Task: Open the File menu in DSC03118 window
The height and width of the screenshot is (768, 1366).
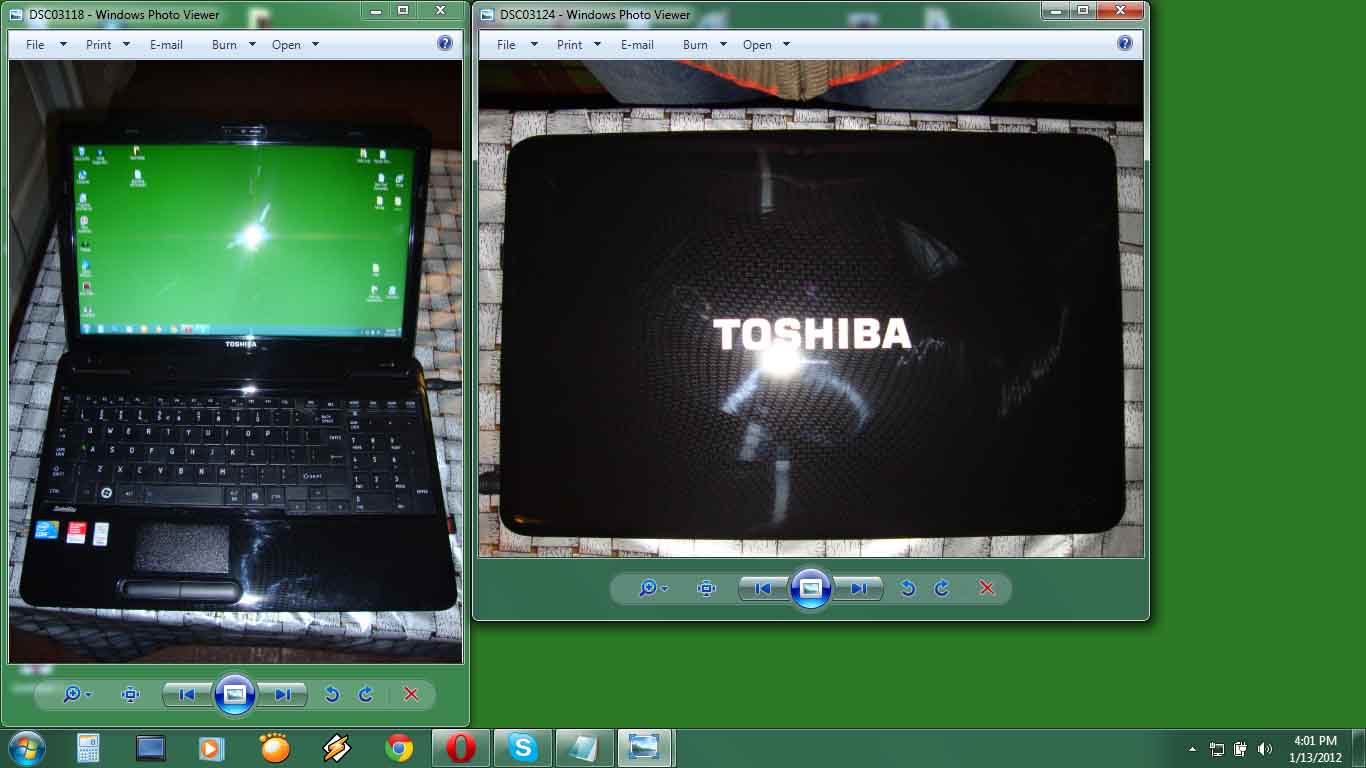Action: [x=46, y=44]
